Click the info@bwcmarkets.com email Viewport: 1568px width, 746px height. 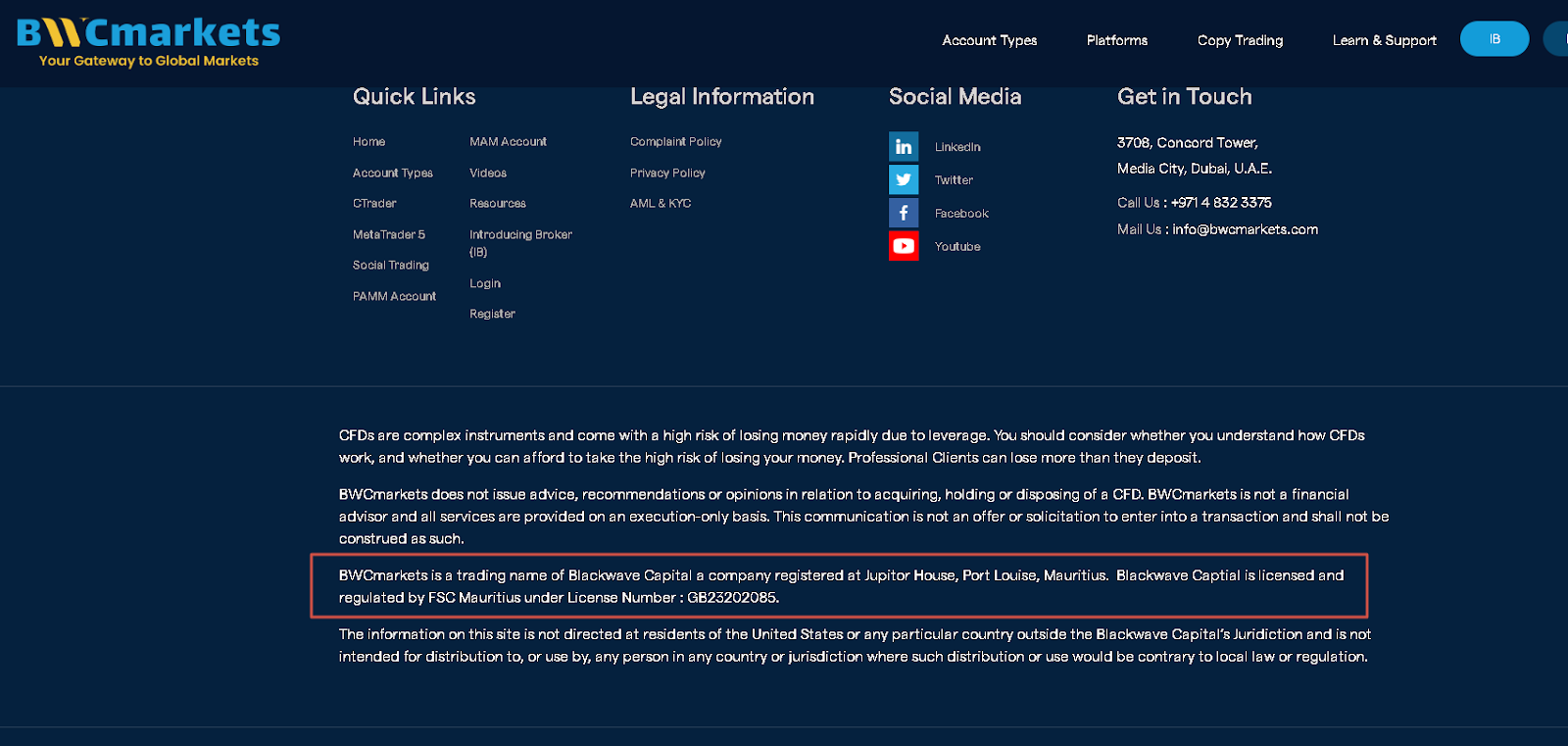[x=1245, y=229]
